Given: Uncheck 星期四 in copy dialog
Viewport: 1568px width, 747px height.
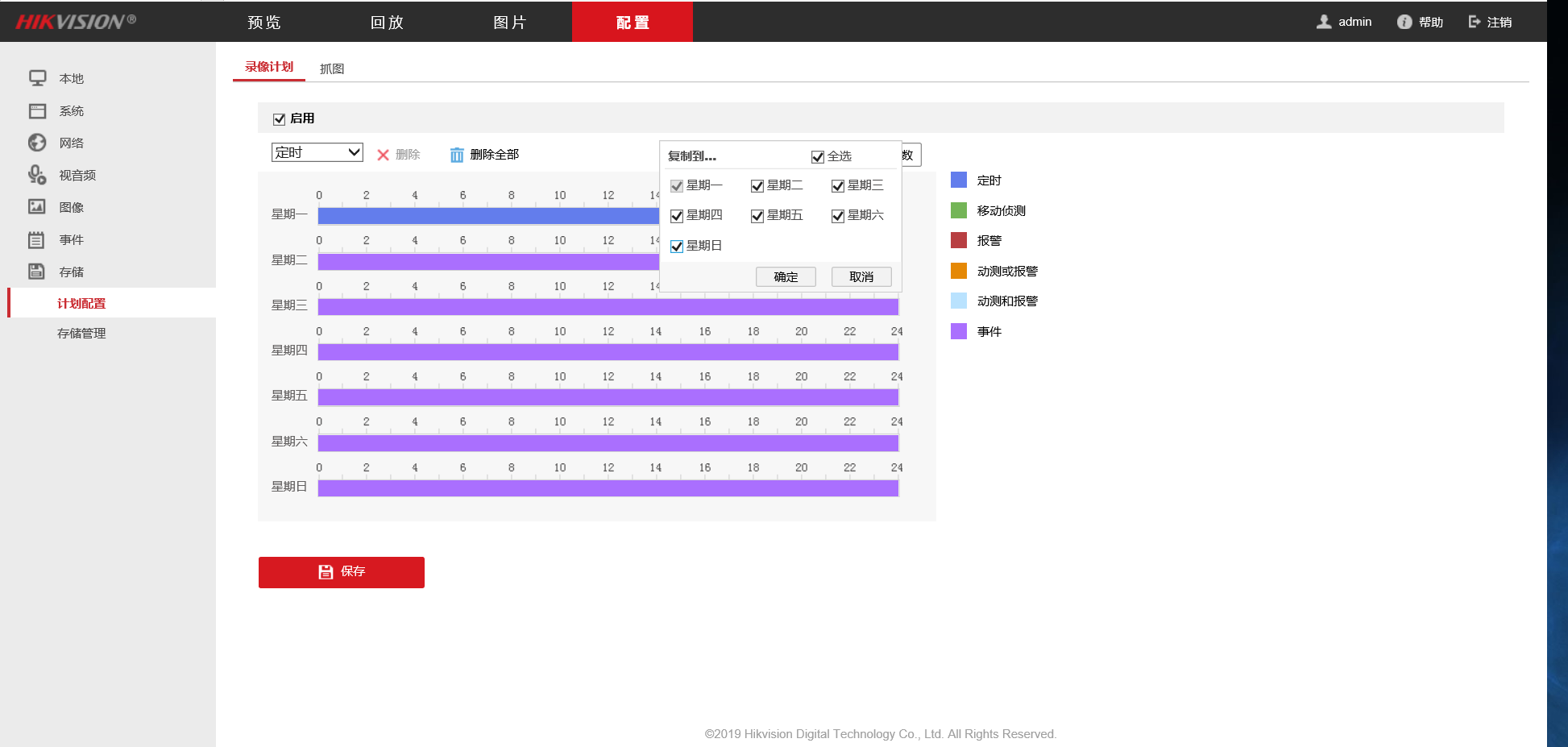Looking at the screenshot, I should click(x=677, y=216).
